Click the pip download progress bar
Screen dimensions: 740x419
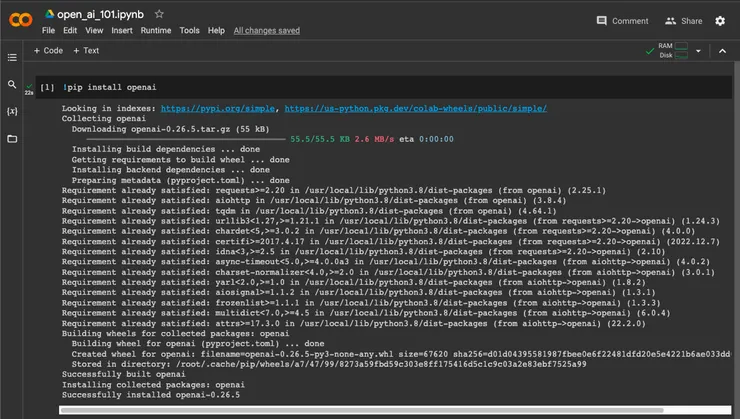point(186,139)
